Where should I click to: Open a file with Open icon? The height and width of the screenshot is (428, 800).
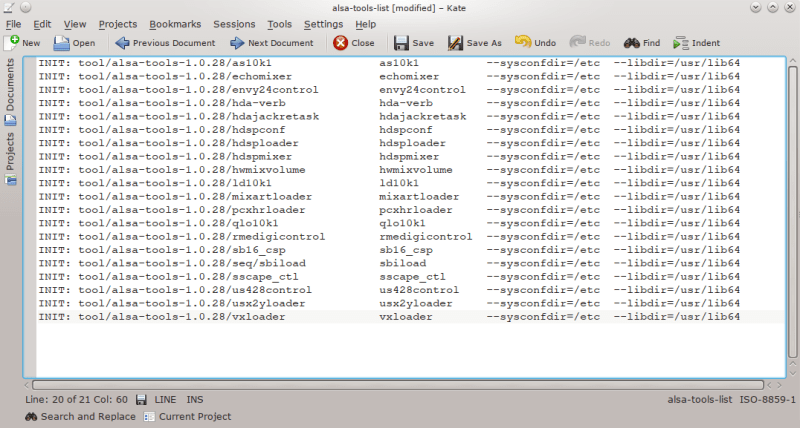pyautogui.click(x=62, y=43)
